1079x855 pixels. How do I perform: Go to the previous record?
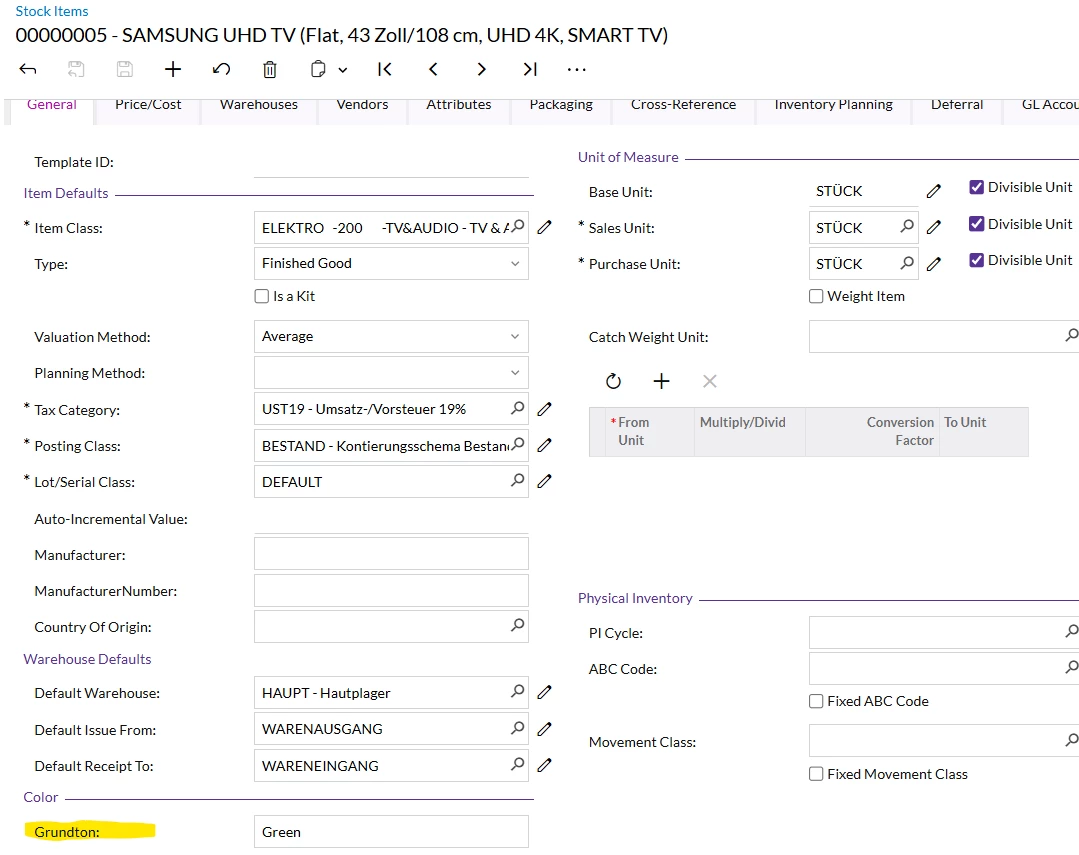tap(433, 70)
